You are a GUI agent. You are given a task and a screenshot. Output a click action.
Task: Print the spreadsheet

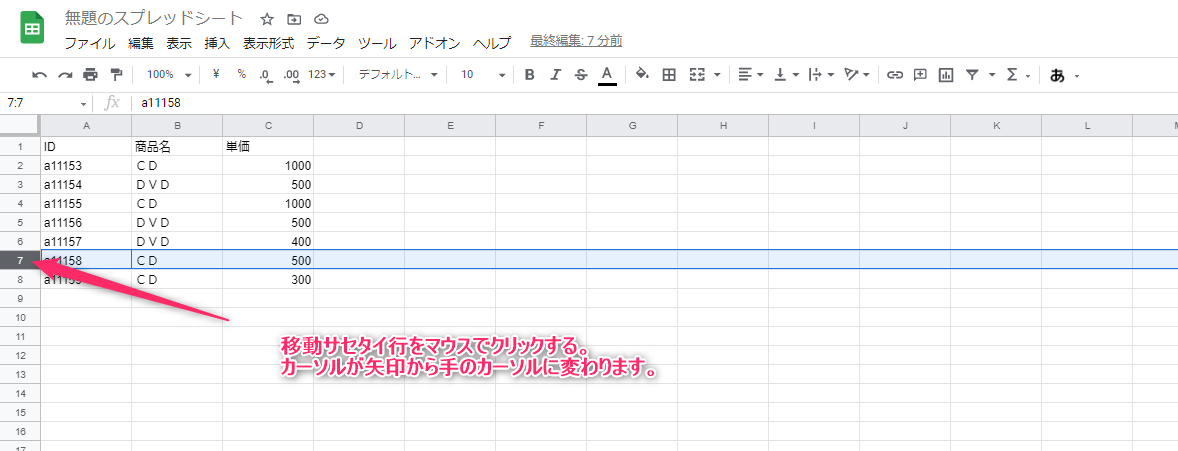click(91, 74)
